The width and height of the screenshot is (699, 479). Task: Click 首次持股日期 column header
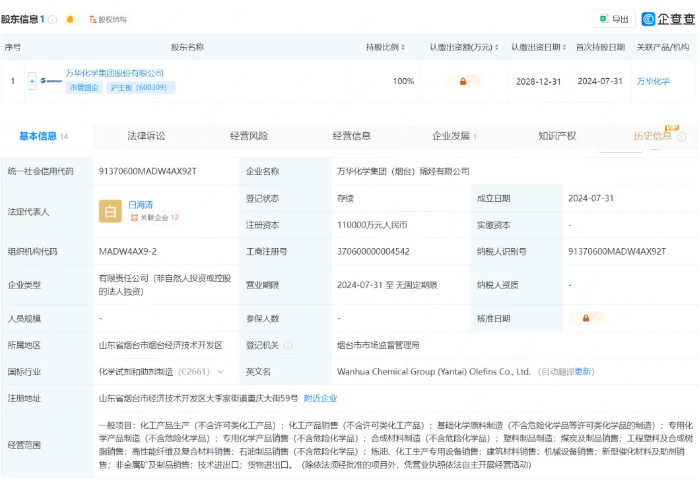pos(600,47)
